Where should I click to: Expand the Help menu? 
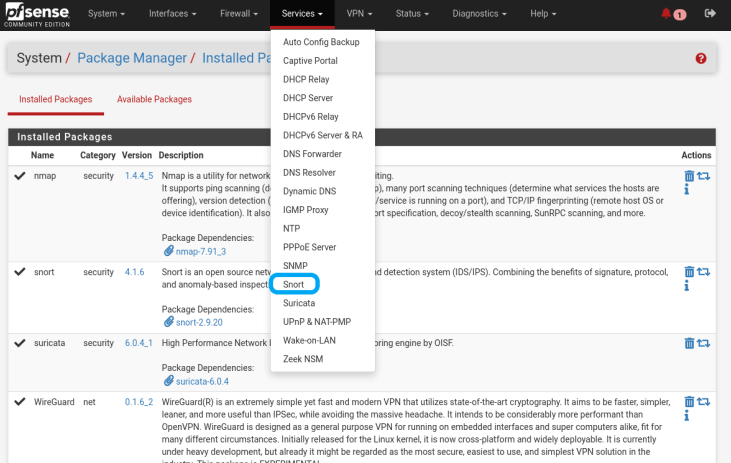point(543,14)
